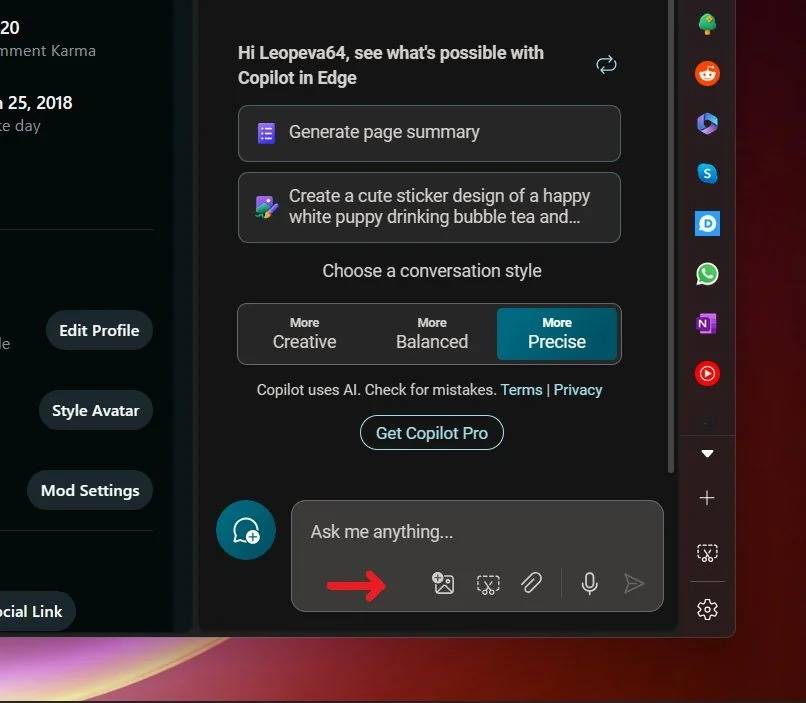Image resolution: width=806 pixels, height=703 pixels.
Task: Open sidebar settings gear
Action: coord(707,609)
